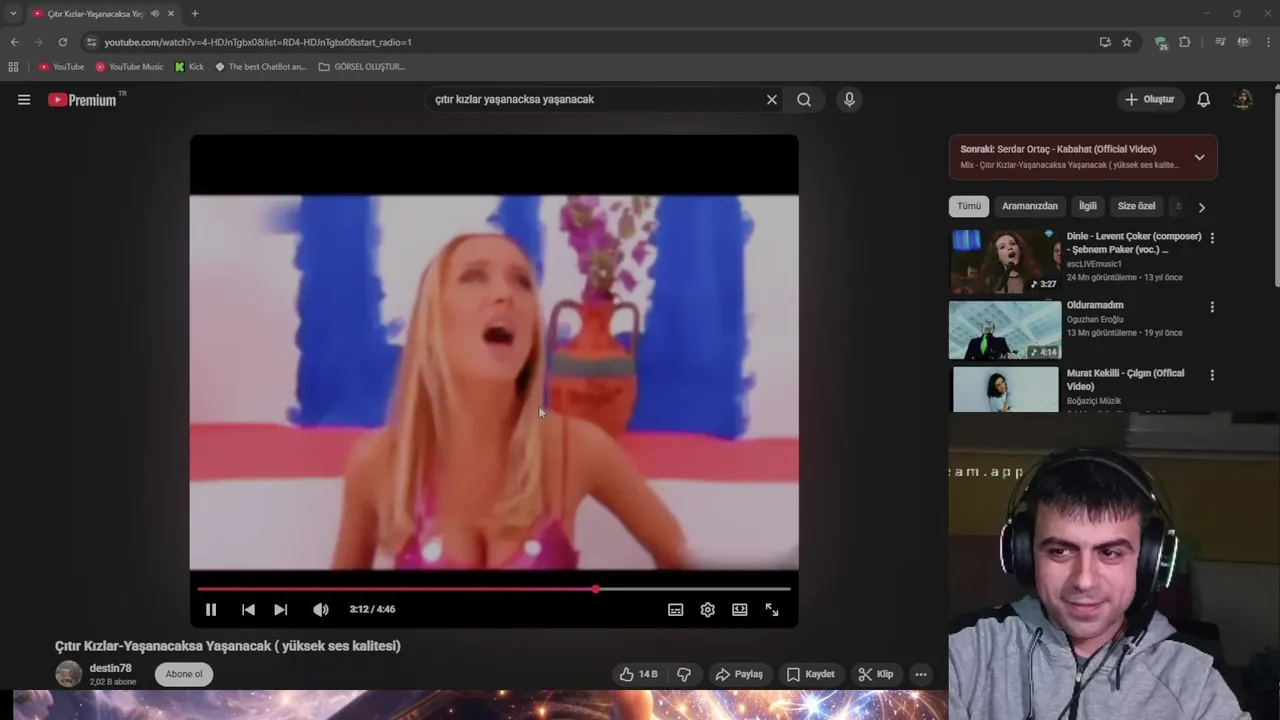Open the destin78 channel avatar
This screenshot has height=720, width=1280.
point(68,674)
